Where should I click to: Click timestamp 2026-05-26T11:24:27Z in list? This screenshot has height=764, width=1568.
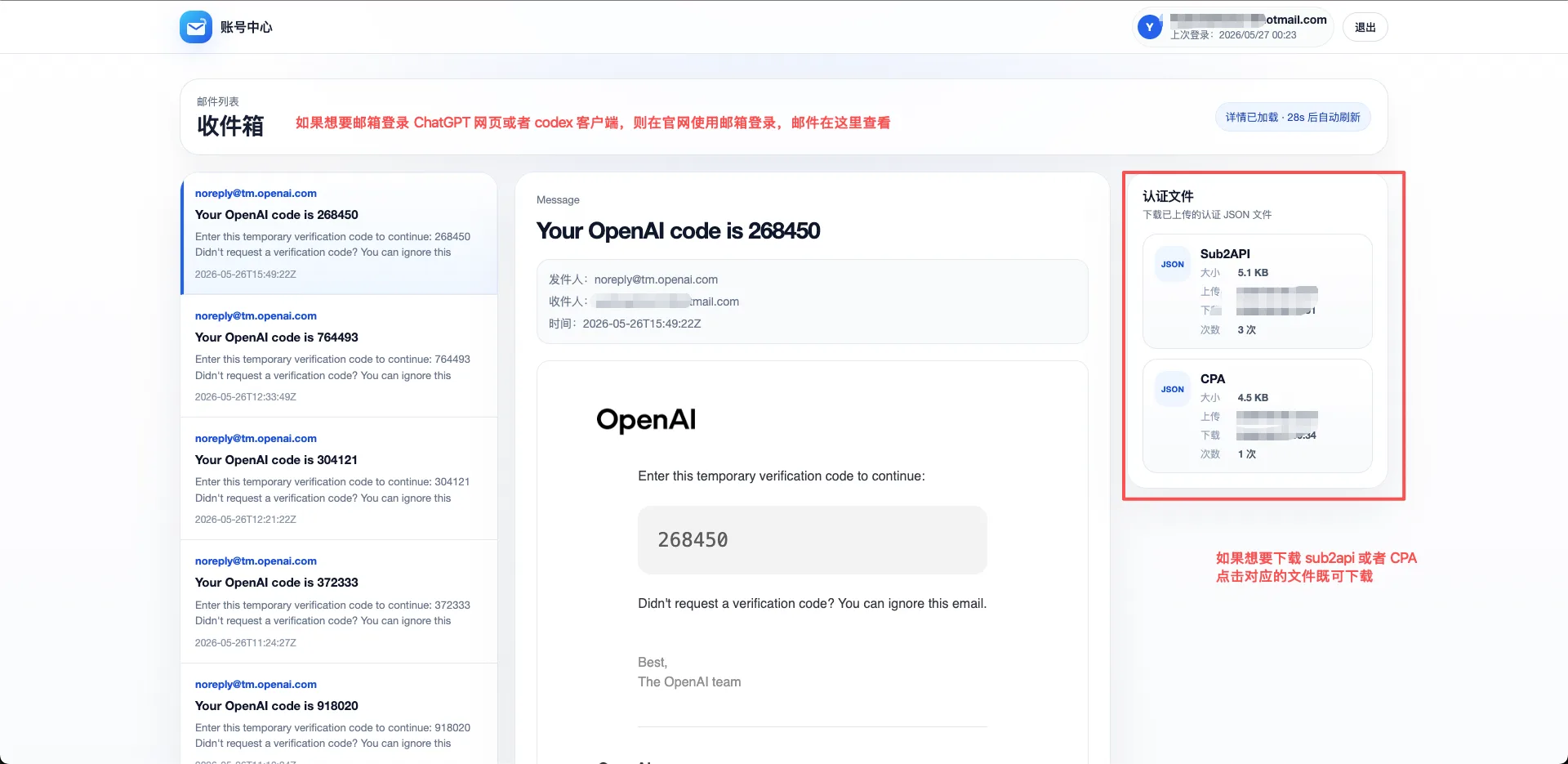tap(246, 643)
